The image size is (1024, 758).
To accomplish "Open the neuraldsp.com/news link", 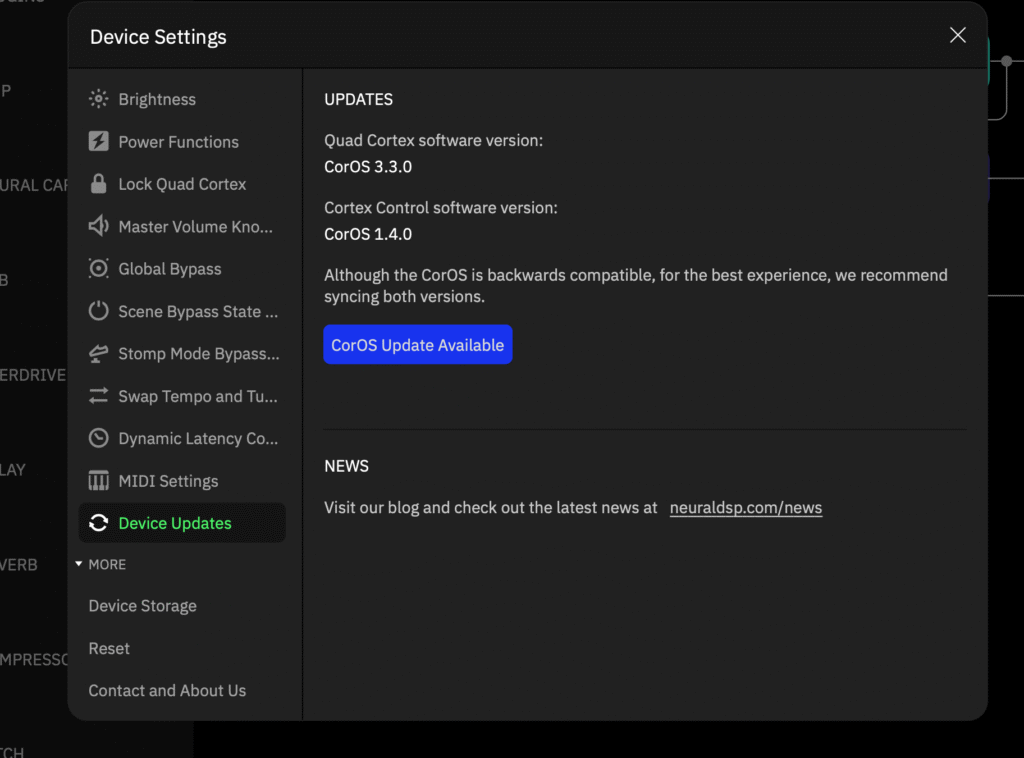I will pos(745,508).
